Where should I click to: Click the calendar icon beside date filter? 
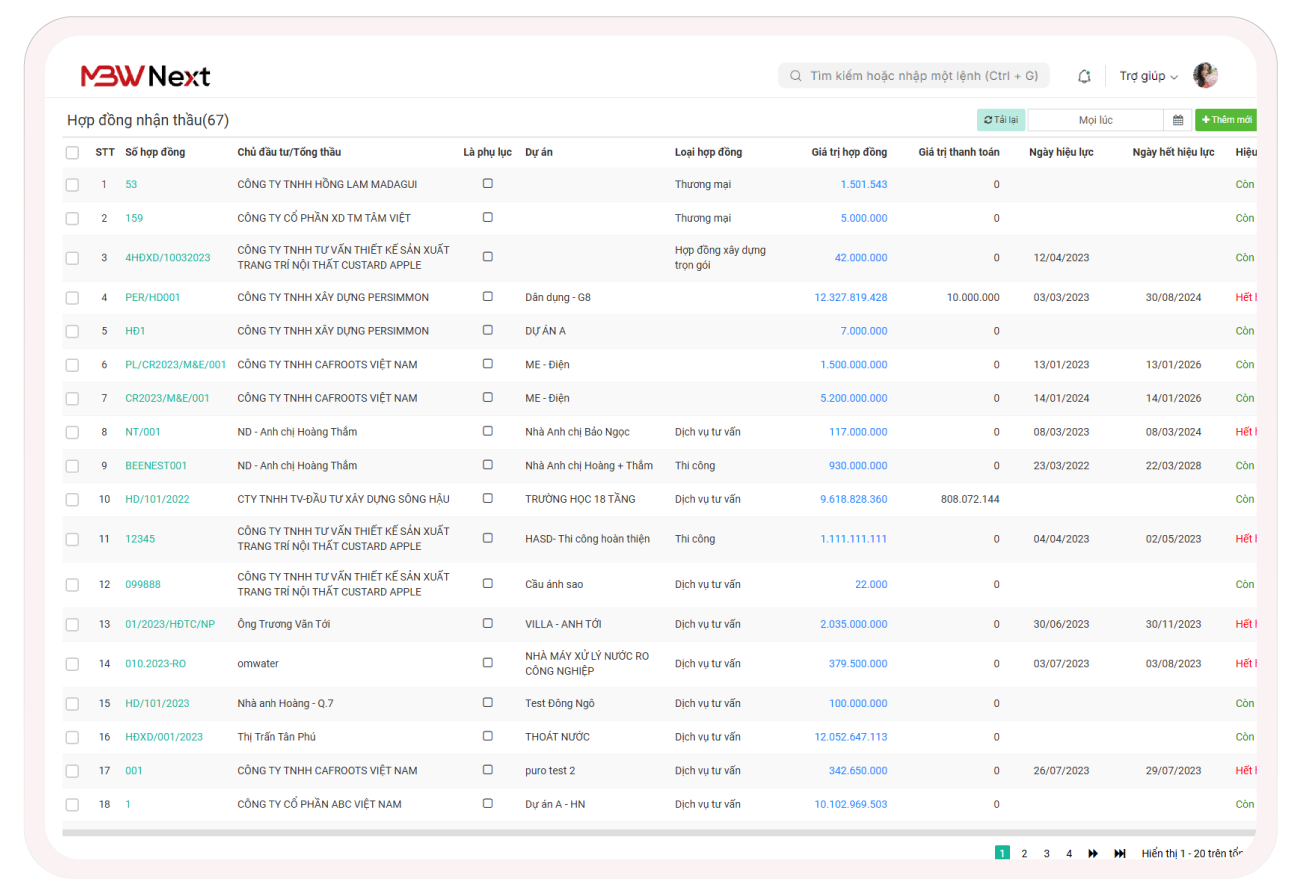click(x=1178, y=120)
